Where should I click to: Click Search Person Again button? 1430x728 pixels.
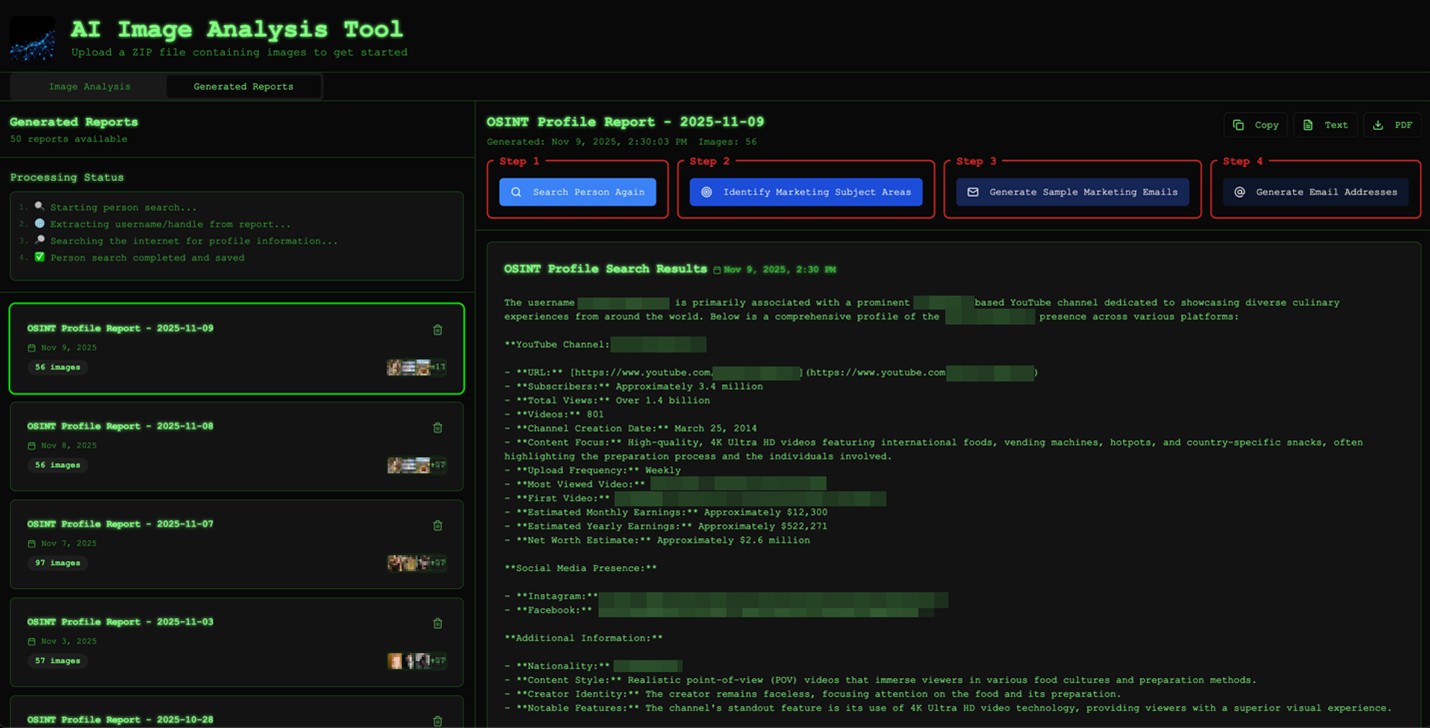click(577, 192)
